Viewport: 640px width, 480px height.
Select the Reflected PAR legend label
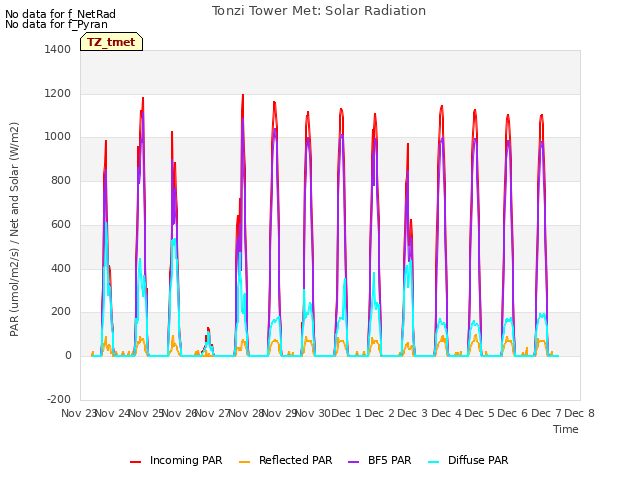296,460
